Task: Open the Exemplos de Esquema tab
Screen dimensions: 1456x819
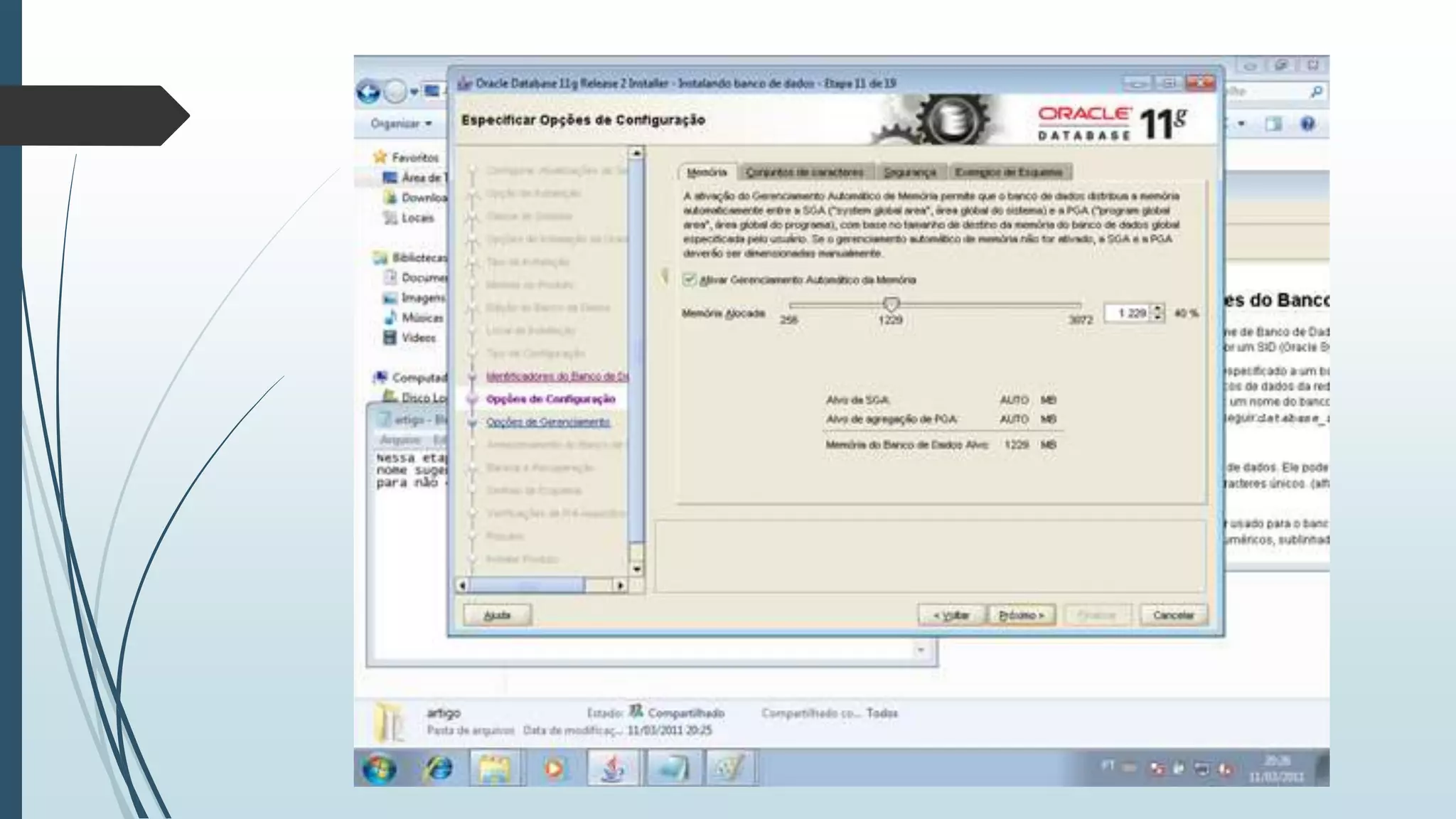Action: (x=1008, y=172)
